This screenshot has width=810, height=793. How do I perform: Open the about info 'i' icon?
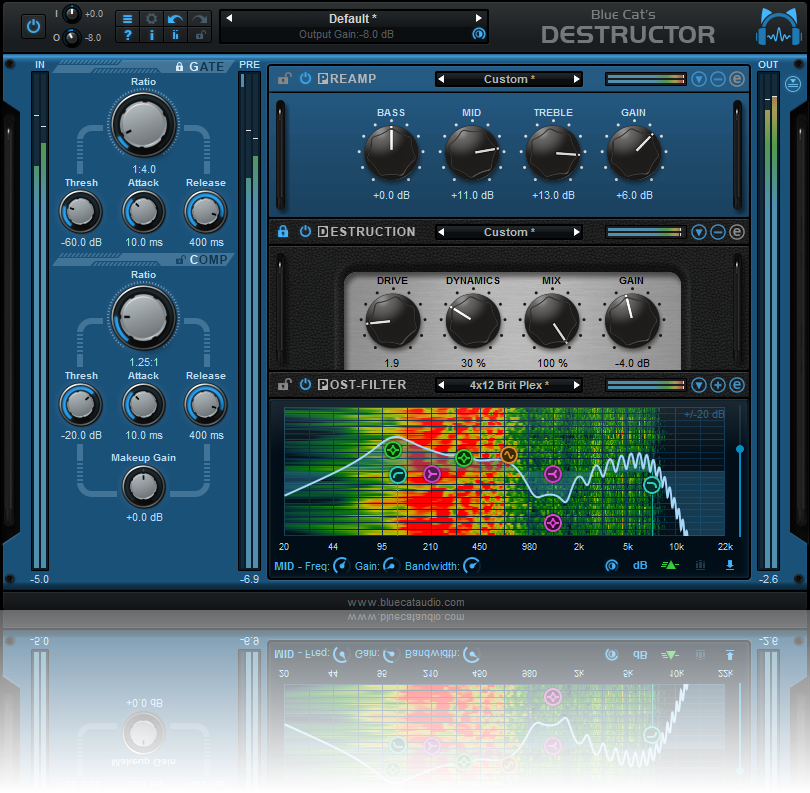151,35
